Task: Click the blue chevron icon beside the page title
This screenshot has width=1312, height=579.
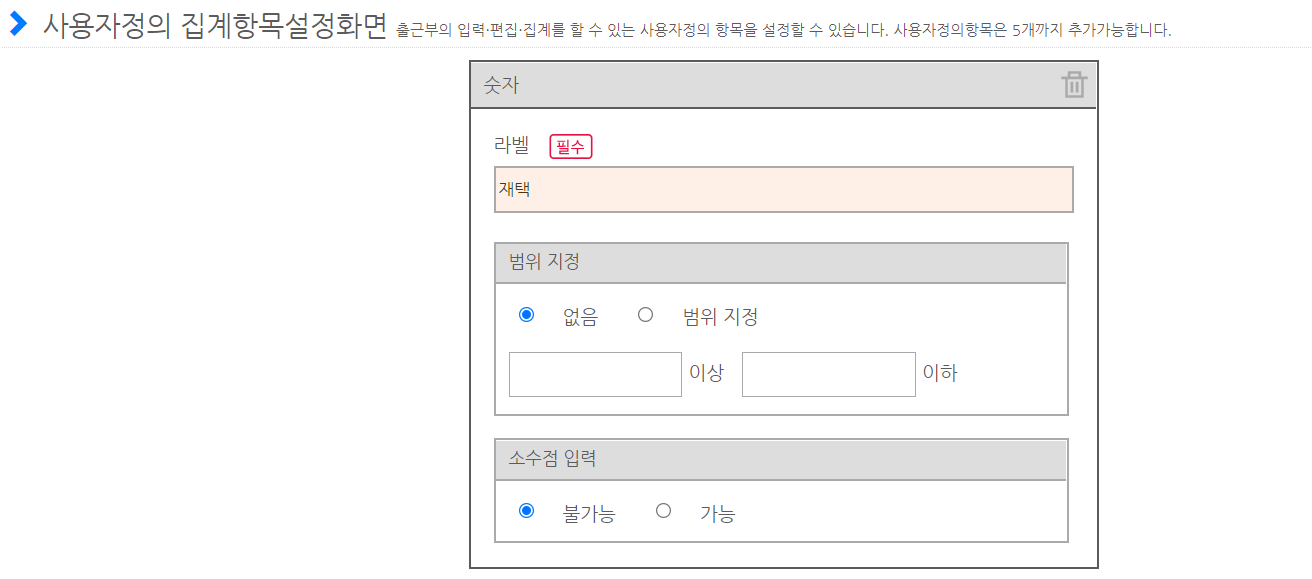Action: [18, 24]
